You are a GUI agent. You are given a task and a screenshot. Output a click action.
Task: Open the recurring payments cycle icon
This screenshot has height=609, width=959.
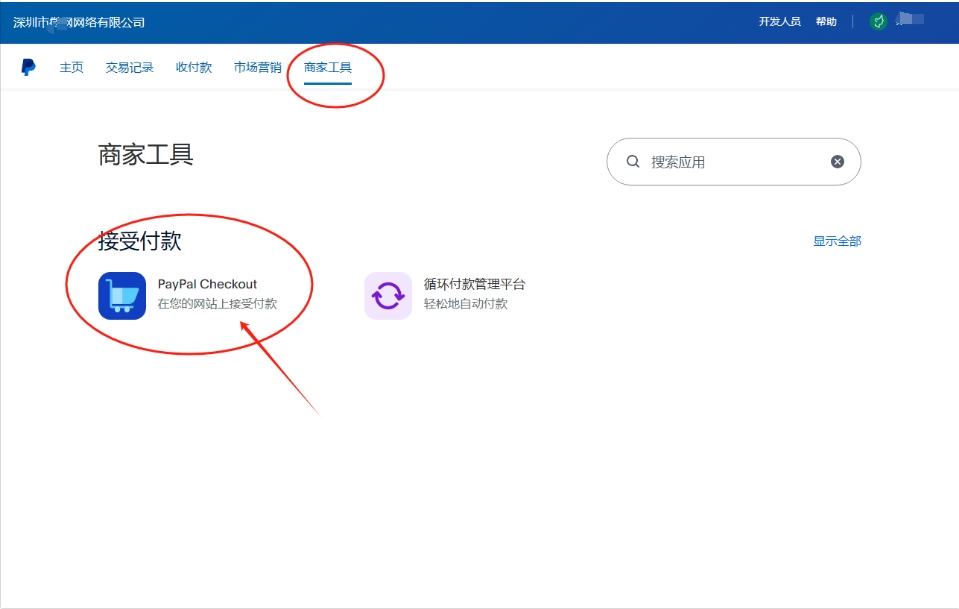click(x=388, y=296)
